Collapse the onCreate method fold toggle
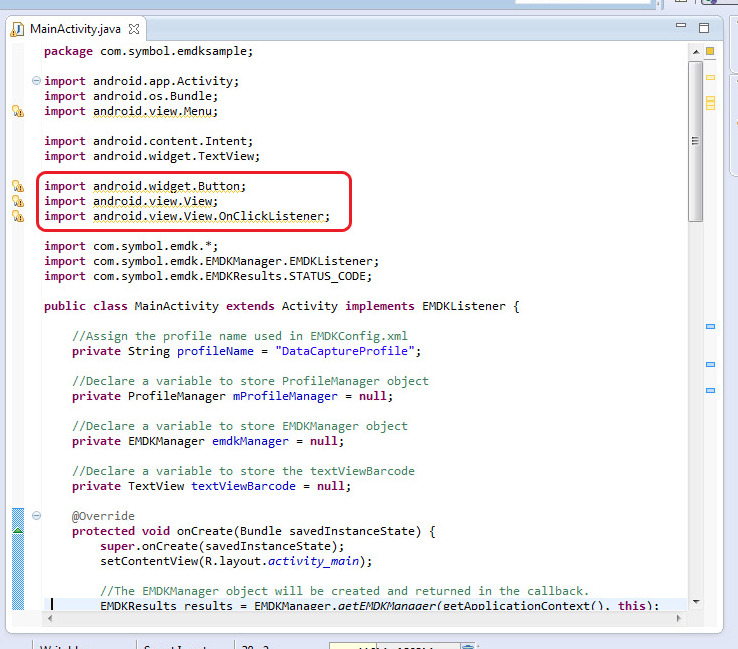The height and width of the screenshot is (649, 738). point(37,516)
